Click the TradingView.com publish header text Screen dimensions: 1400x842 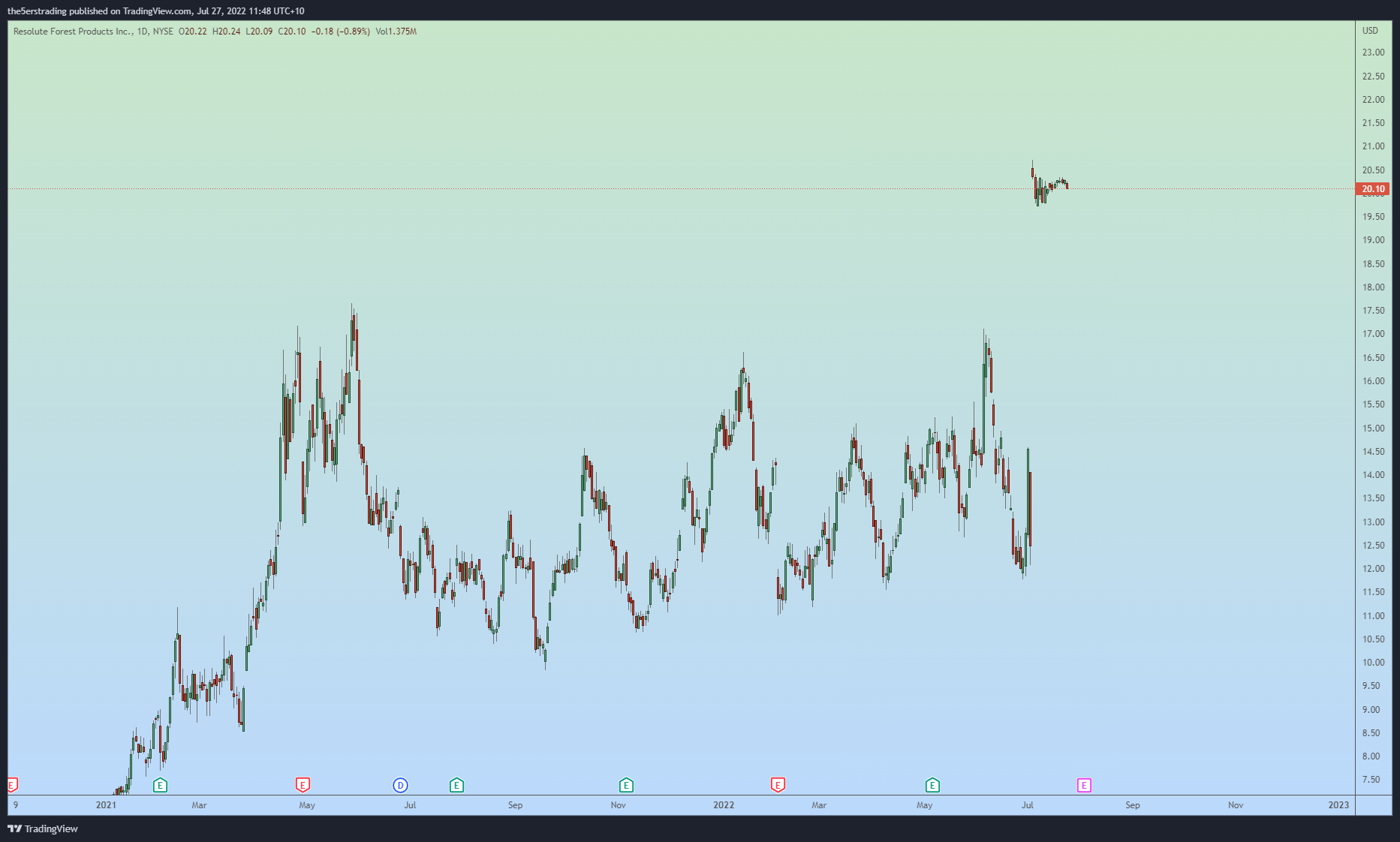157,11
